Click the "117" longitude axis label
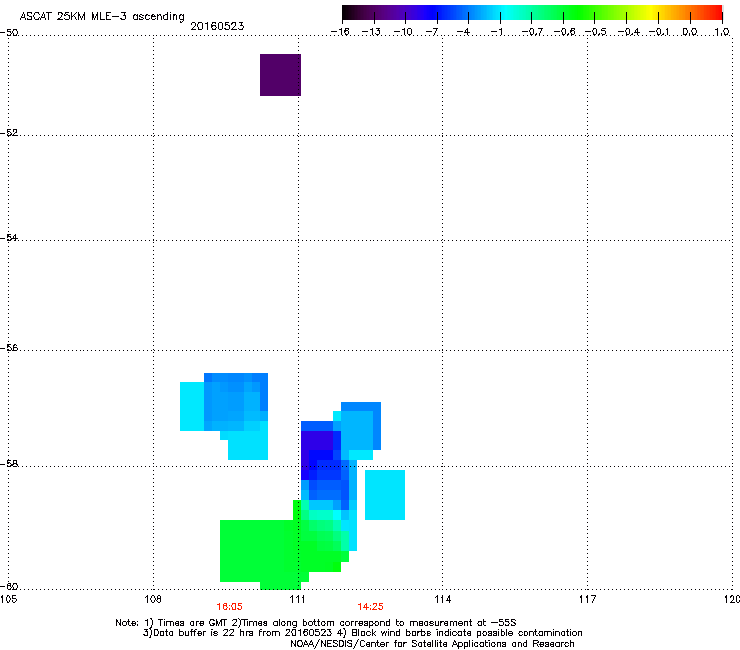This screenshot has width=740, height=650. coord(587,599)
